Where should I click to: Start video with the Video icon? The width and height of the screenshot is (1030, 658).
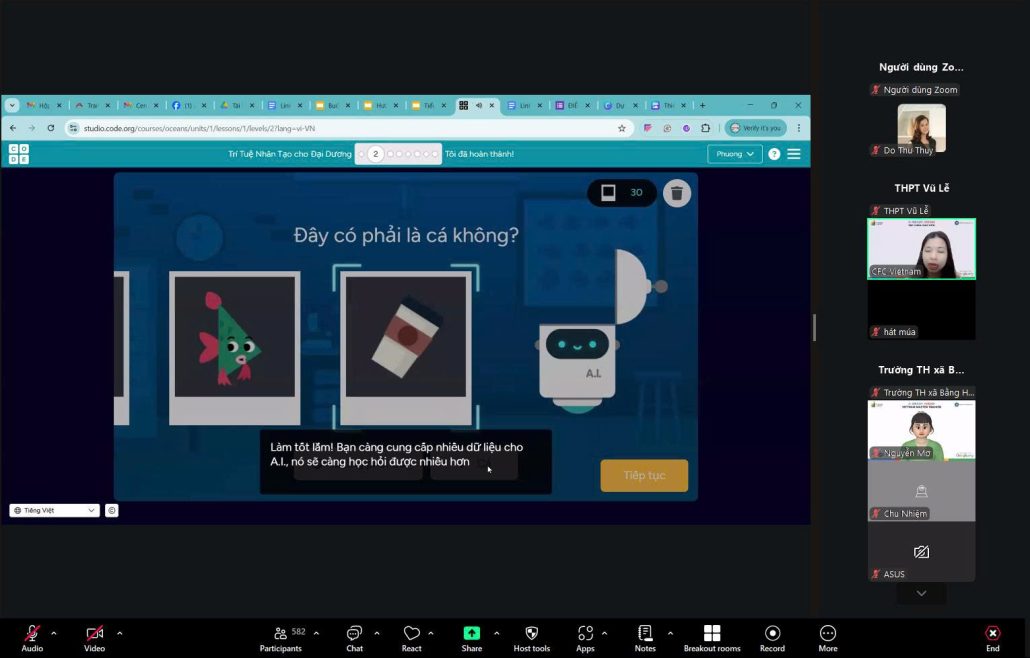tap(94, 634)
